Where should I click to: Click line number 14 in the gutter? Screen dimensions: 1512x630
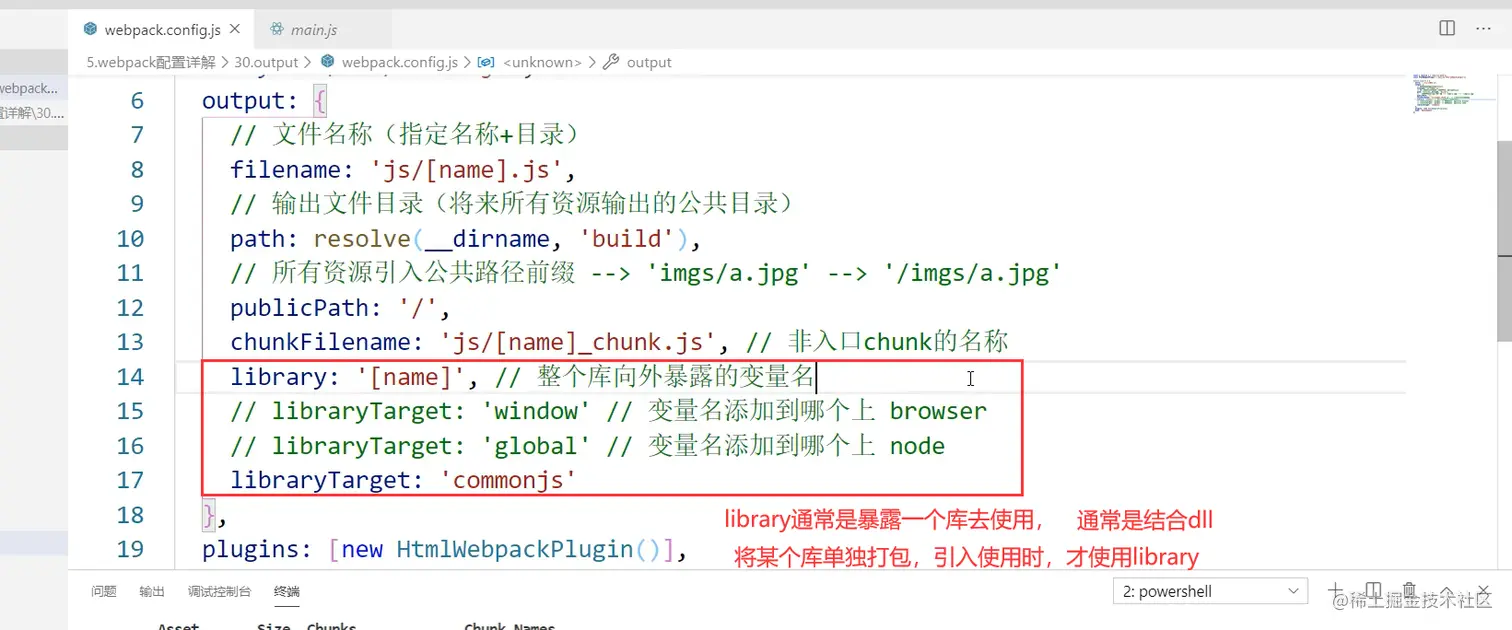130,377
